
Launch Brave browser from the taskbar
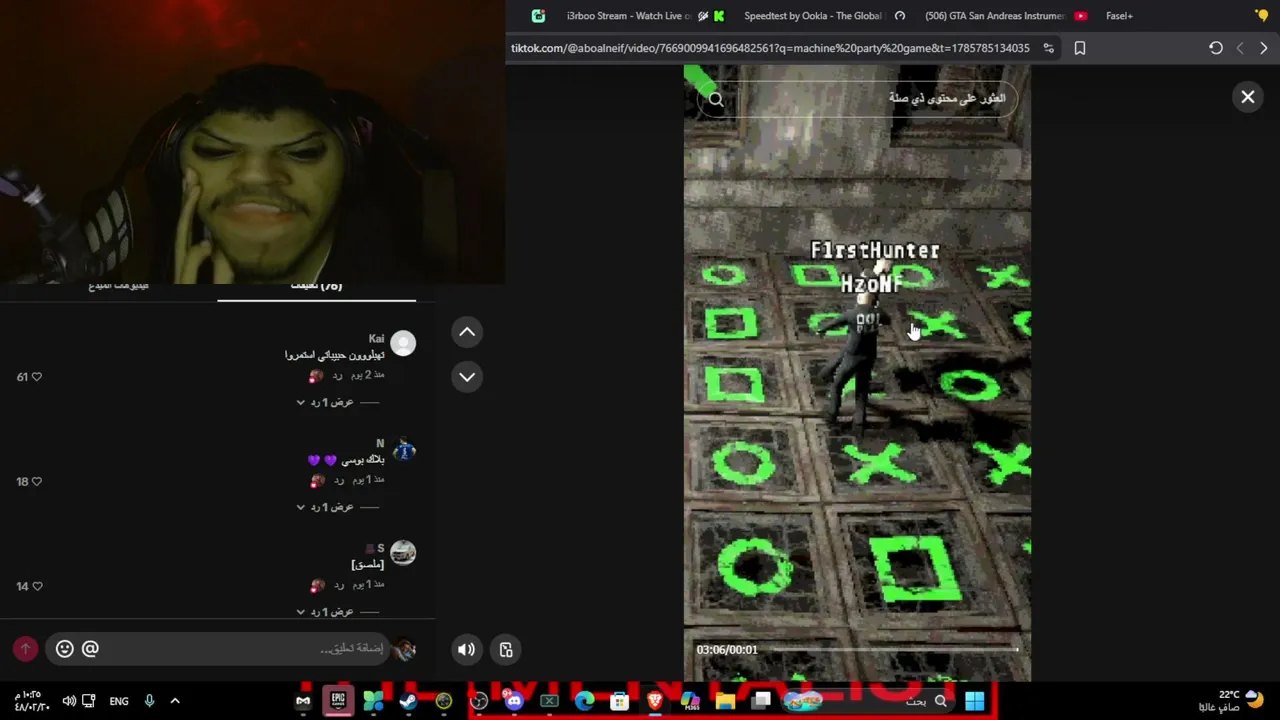click(x=655, y=701)
